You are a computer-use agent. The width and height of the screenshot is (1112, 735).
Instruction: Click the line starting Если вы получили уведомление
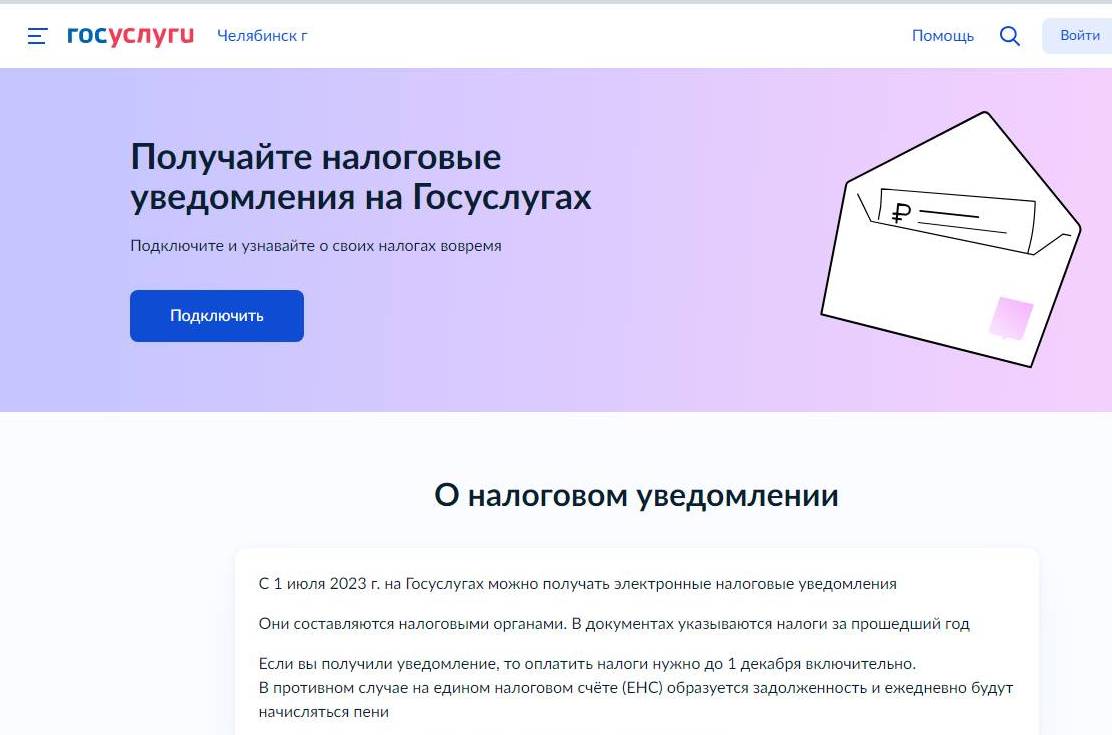coord(587,664)
